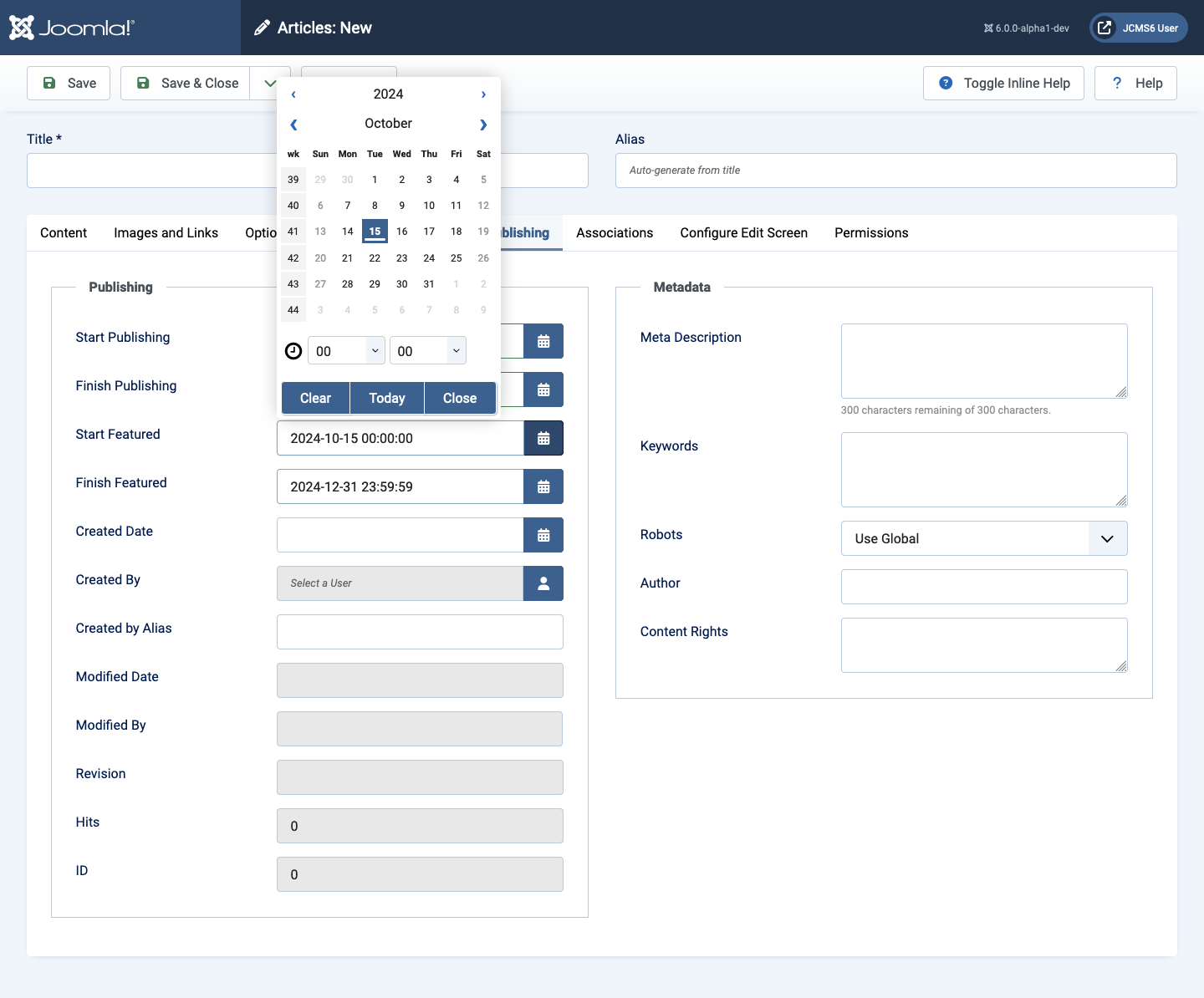Select October 22 in the calendar
The height and width of the screenshot is (998, 1204).
tap(375, 258)
